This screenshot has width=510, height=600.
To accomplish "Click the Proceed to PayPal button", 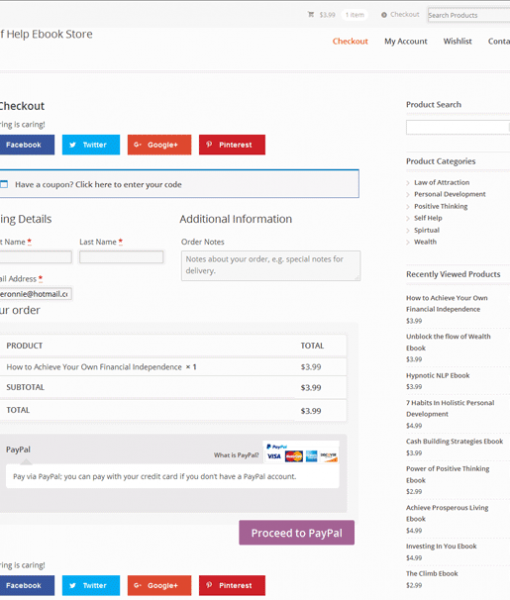I will [x=297, y=533].
